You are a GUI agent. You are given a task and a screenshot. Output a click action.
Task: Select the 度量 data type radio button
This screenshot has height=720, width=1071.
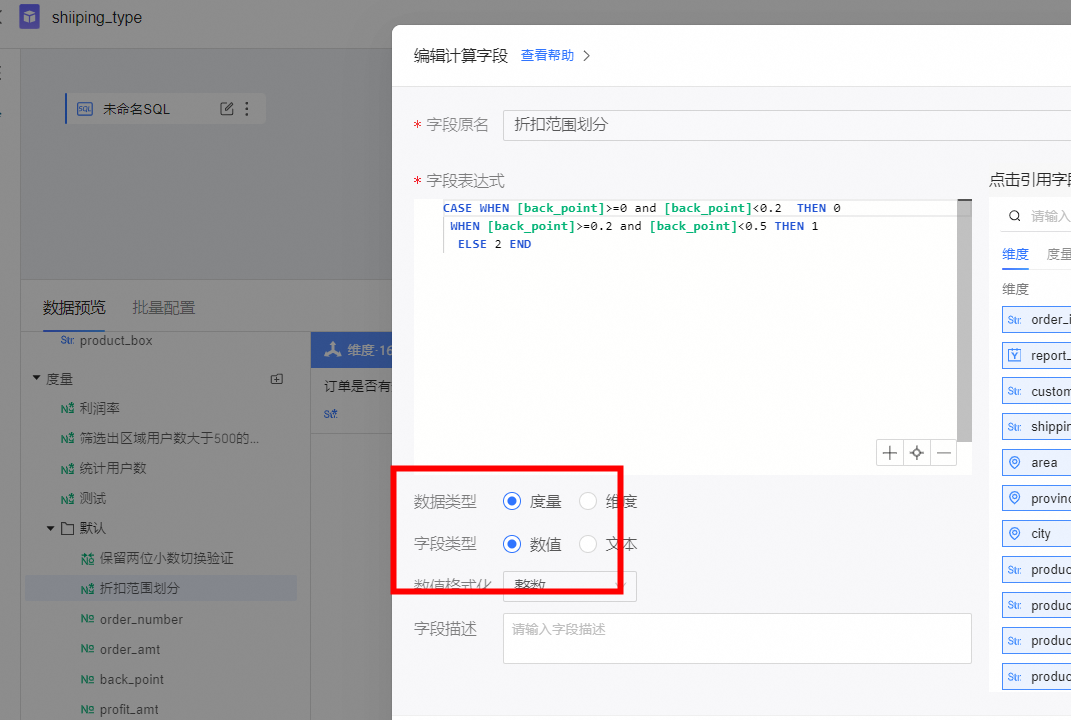[512, 501]
